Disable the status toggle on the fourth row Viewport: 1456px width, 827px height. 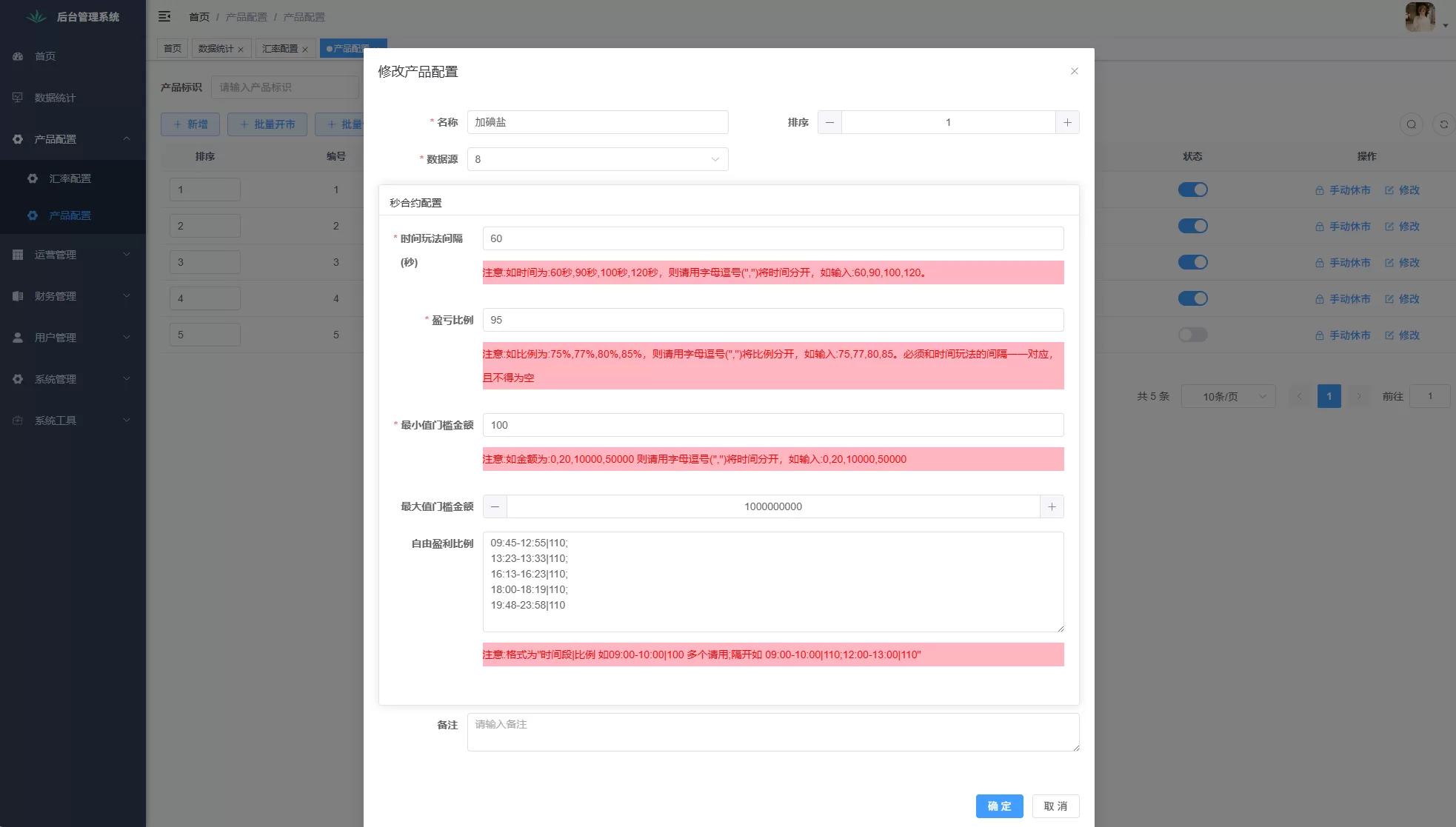(x=1192, y=298)
